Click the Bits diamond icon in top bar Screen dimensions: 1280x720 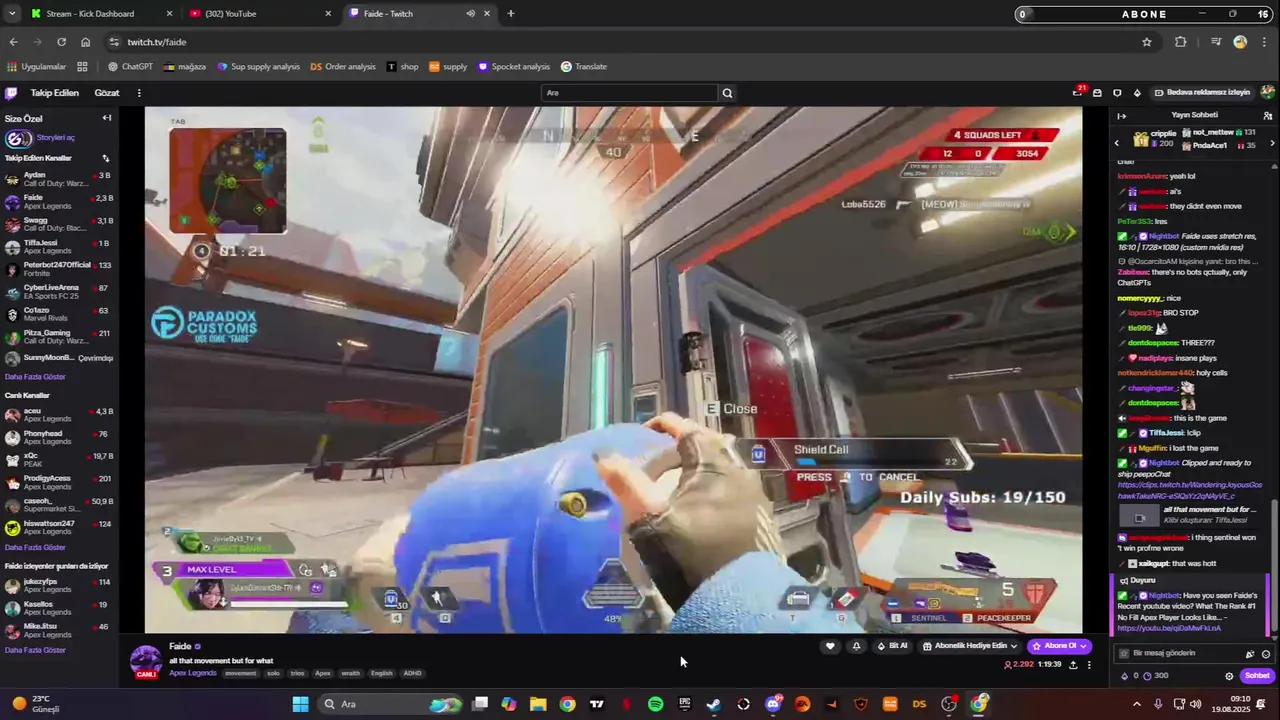[x=1137, y=93]
